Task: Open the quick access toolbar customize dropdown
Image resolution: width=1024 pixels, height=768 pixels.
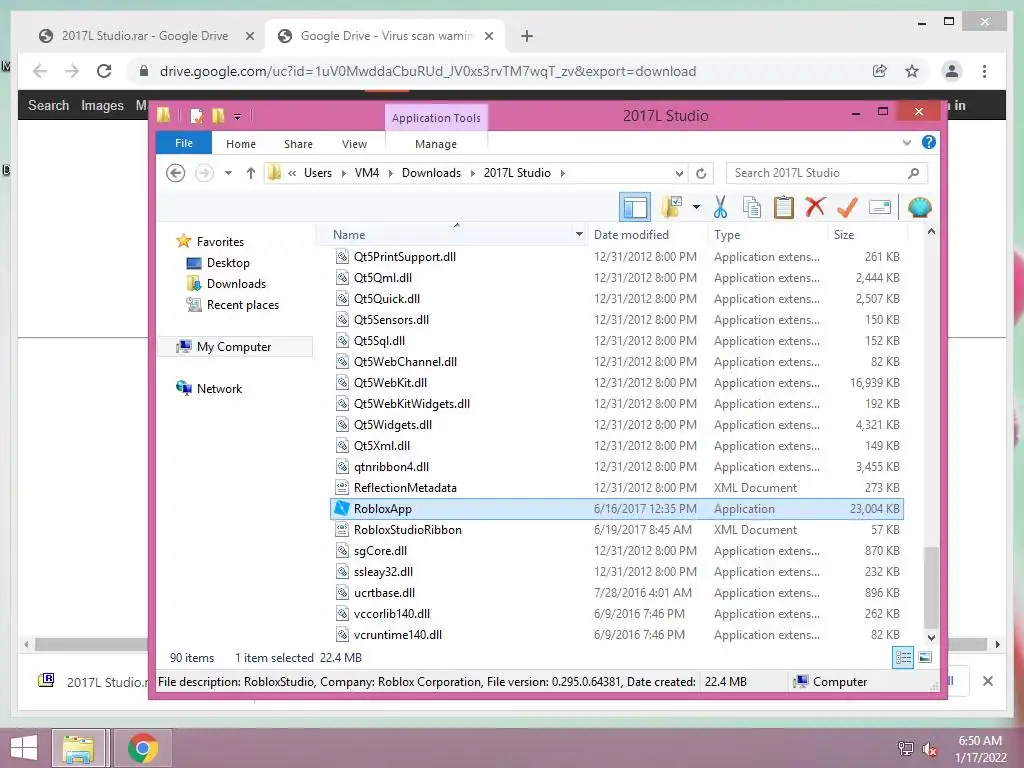Action: pos(237,117)
